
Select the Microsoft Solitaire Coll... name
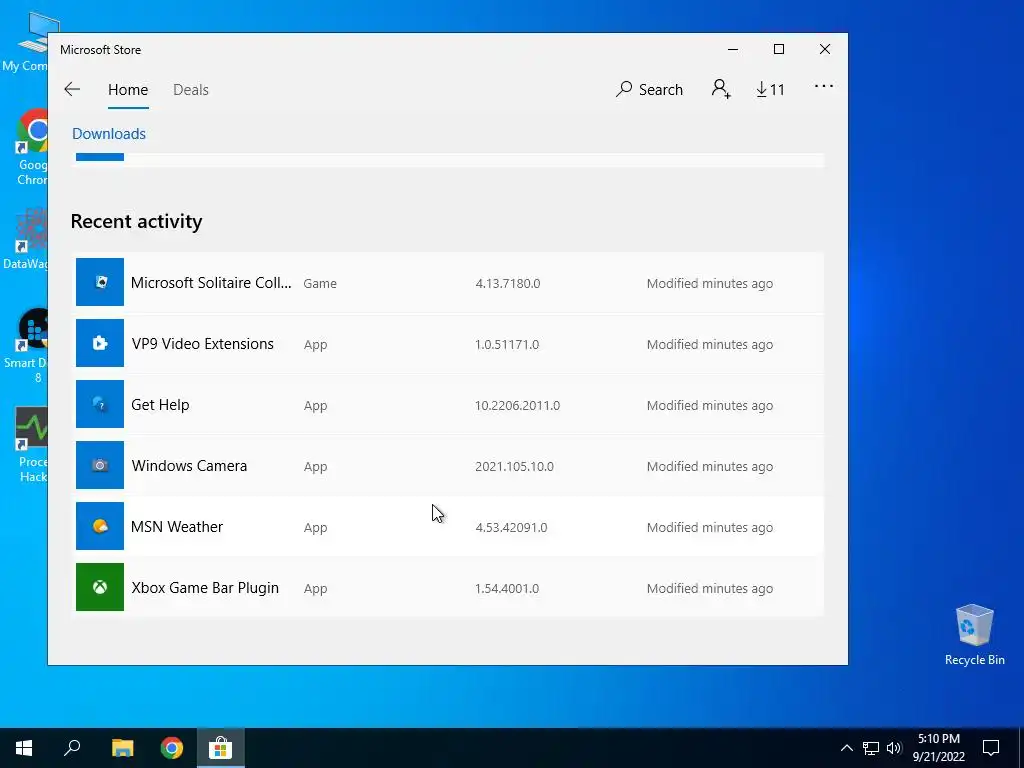click(x=211, y=283)
